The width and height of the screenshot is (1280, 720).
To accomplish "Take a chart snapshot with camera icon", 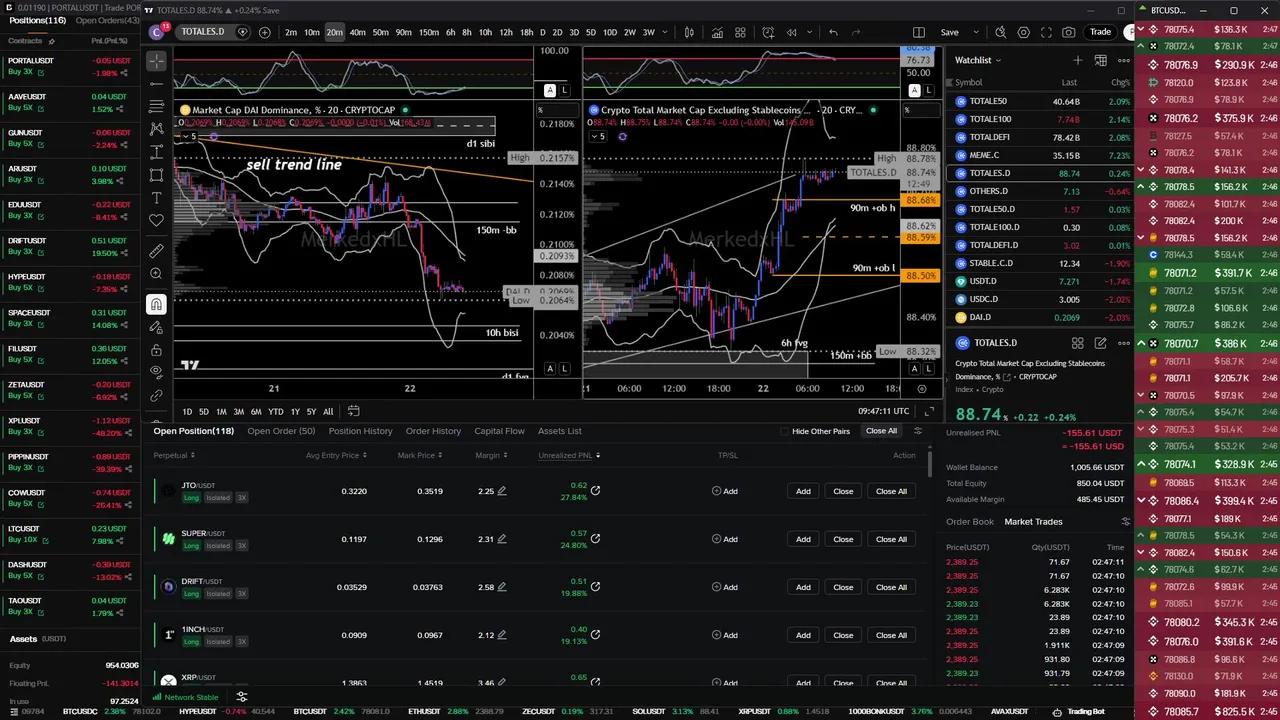I will pos(1069,32).
